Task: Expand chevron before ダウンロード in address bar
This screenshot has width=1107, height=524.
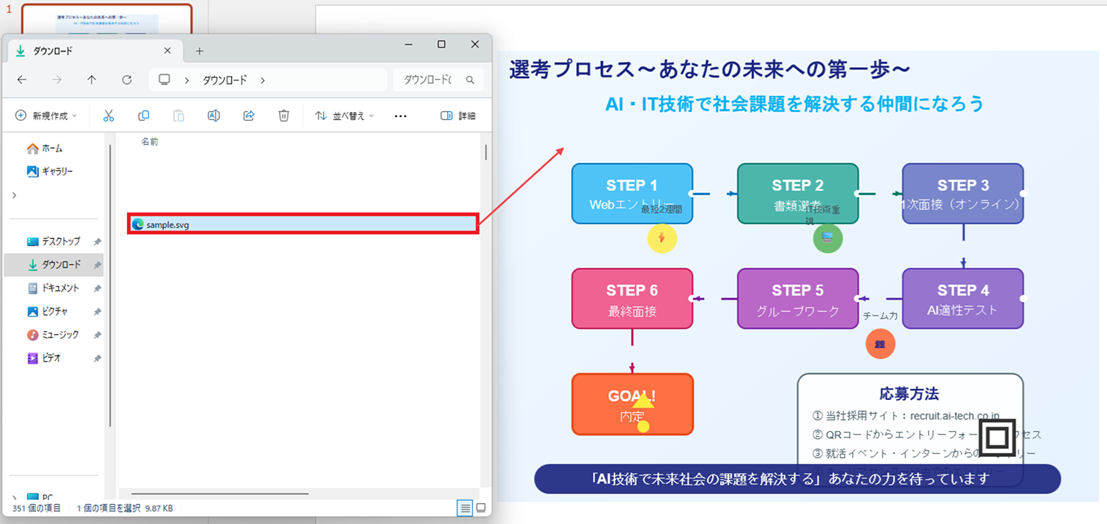Action: click(x=186, y=80)
